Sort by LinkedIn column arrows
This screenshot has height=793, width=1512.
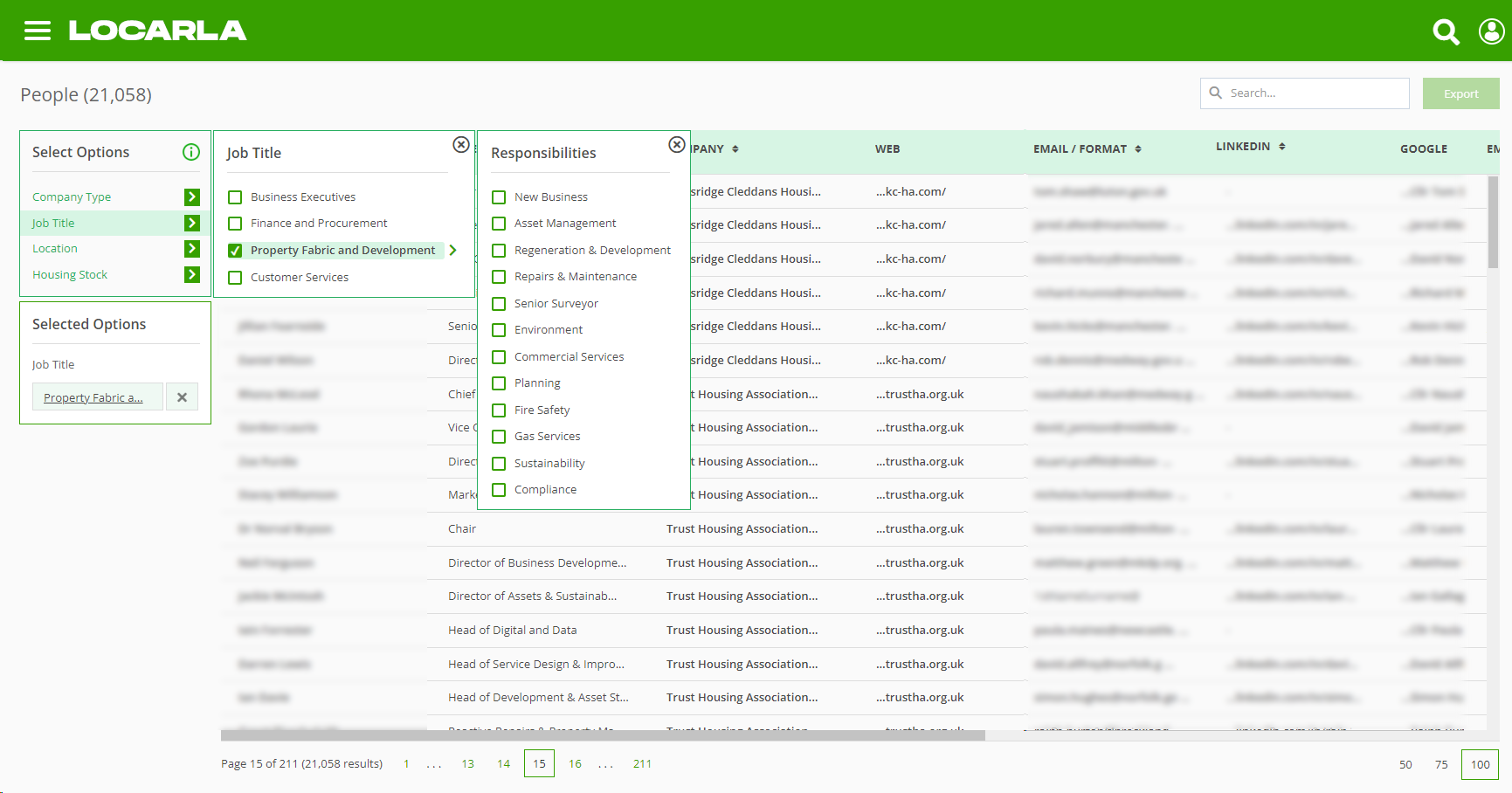pyautogui.click(x=1282, y=147)
